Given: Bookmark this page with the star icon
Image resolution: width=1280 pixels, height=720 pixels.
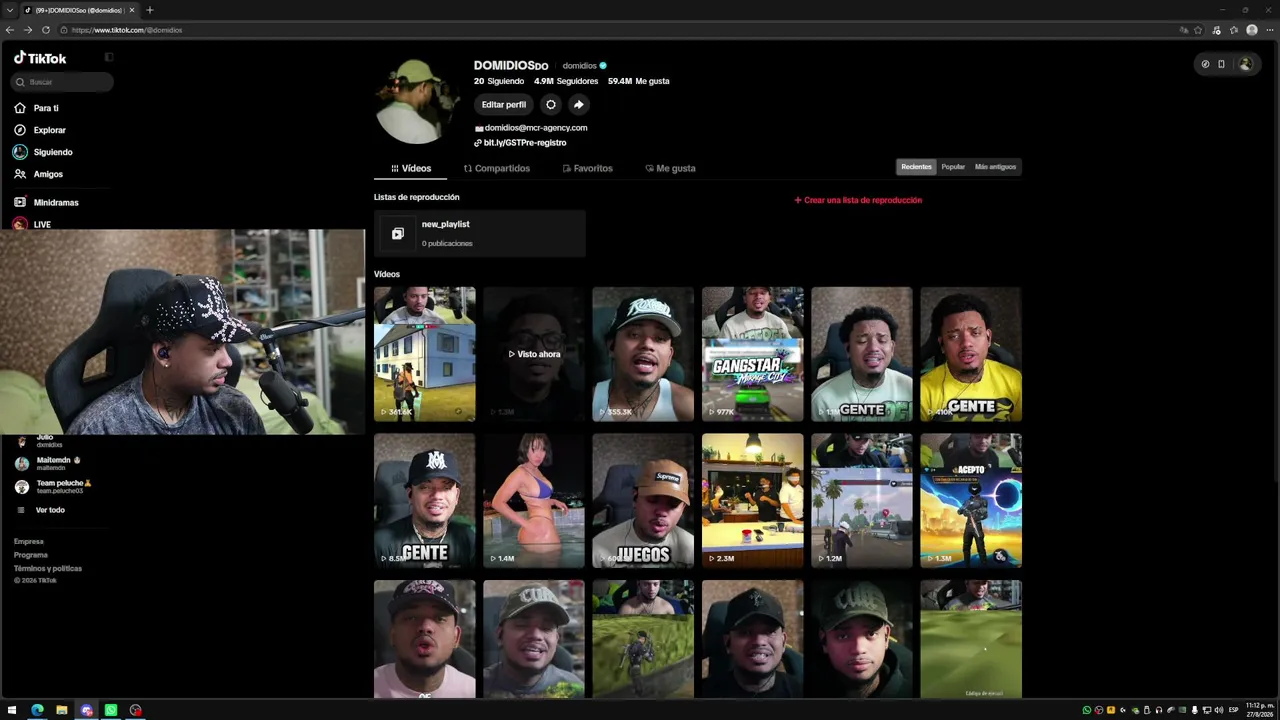Looking at the screenshot, I should [x=1198, y=30].
